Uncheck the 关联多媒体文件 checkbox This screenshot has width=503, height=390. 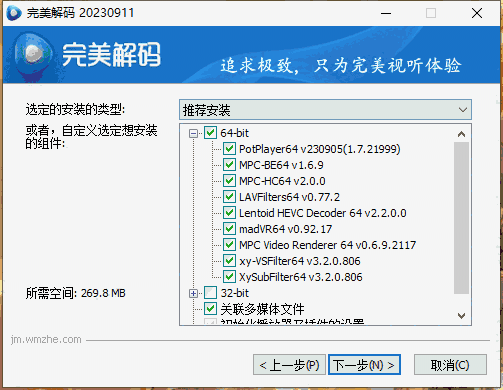pos(210,309)
